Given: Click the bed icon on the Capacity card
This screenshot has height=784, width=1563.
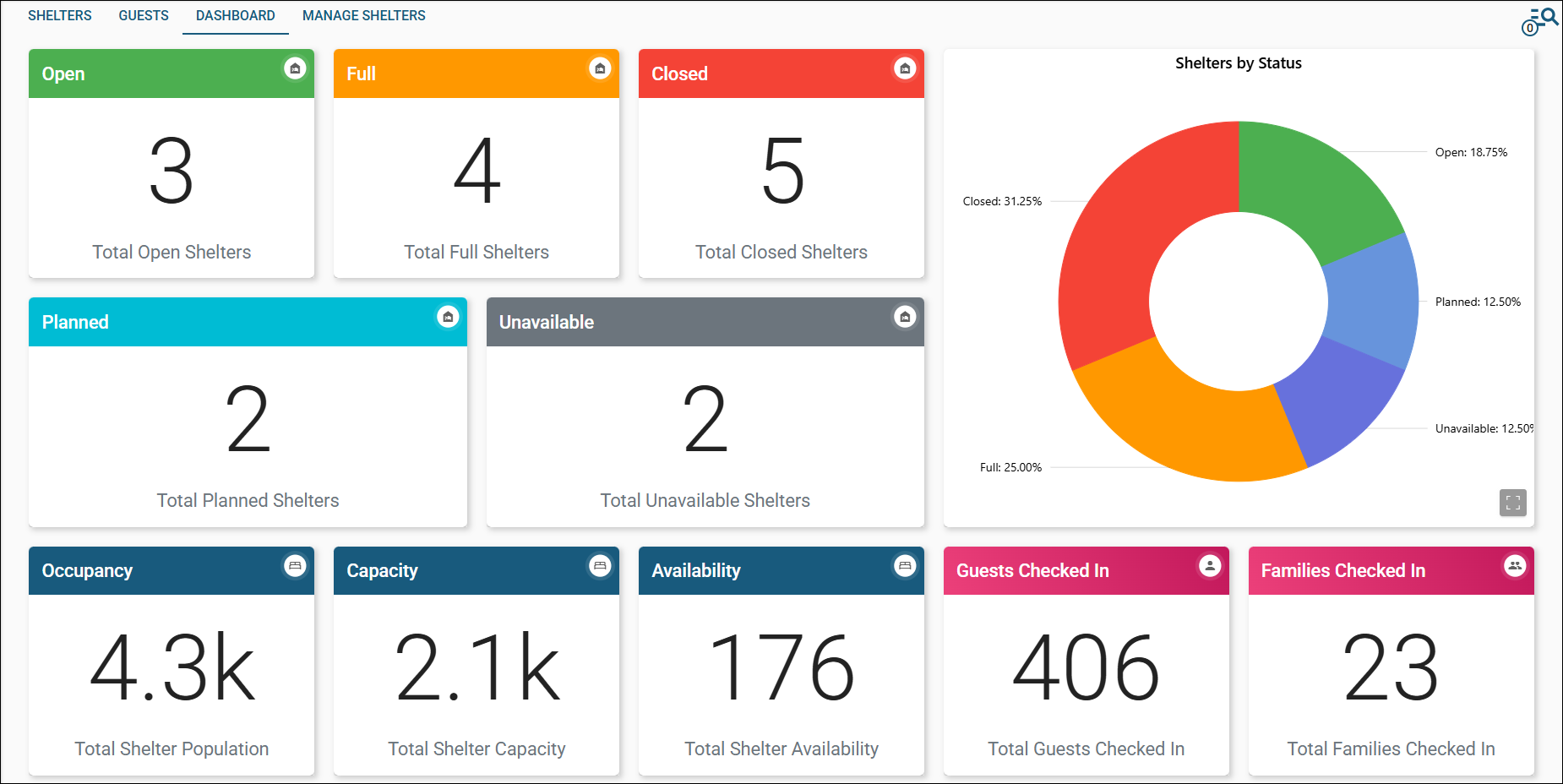Looking at the screenshot, I should [x=600, y=567].
